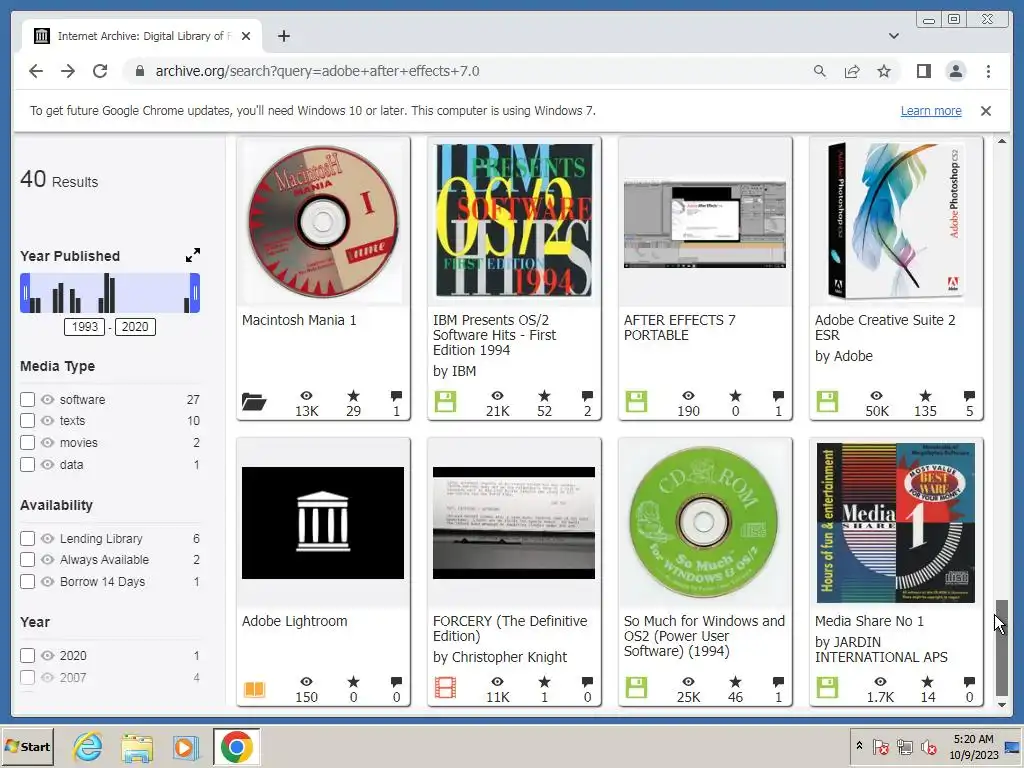Open the tab search chevron
This screenshot has height=768, width=1024.
tap(894, 36)
